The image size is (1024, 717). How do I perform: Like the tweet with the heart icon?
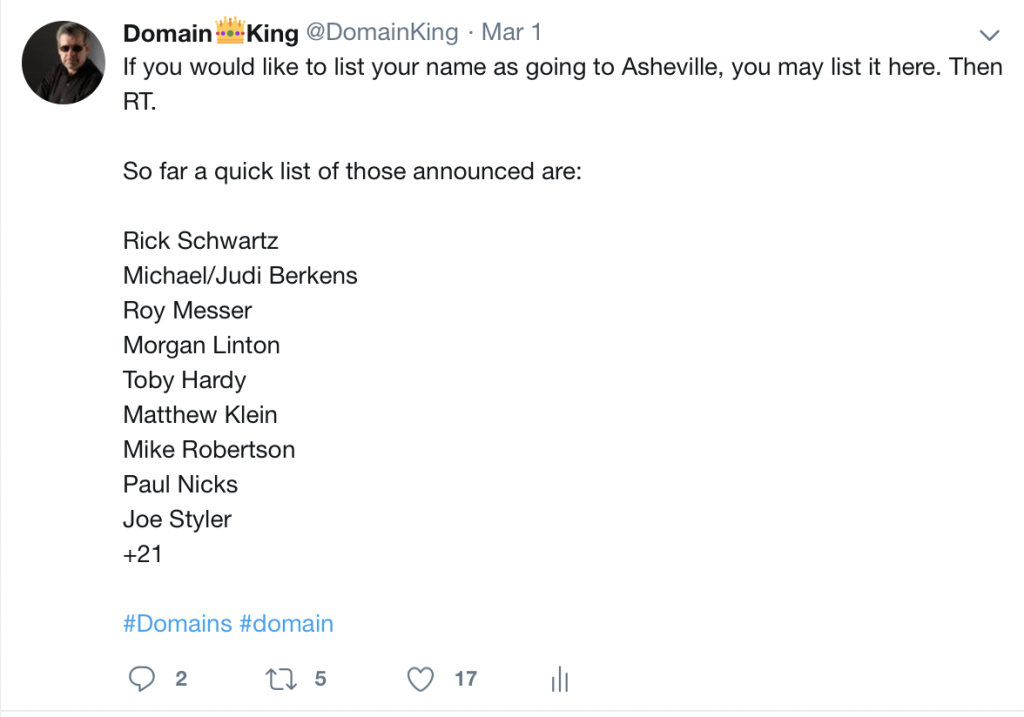coord(421,679)
